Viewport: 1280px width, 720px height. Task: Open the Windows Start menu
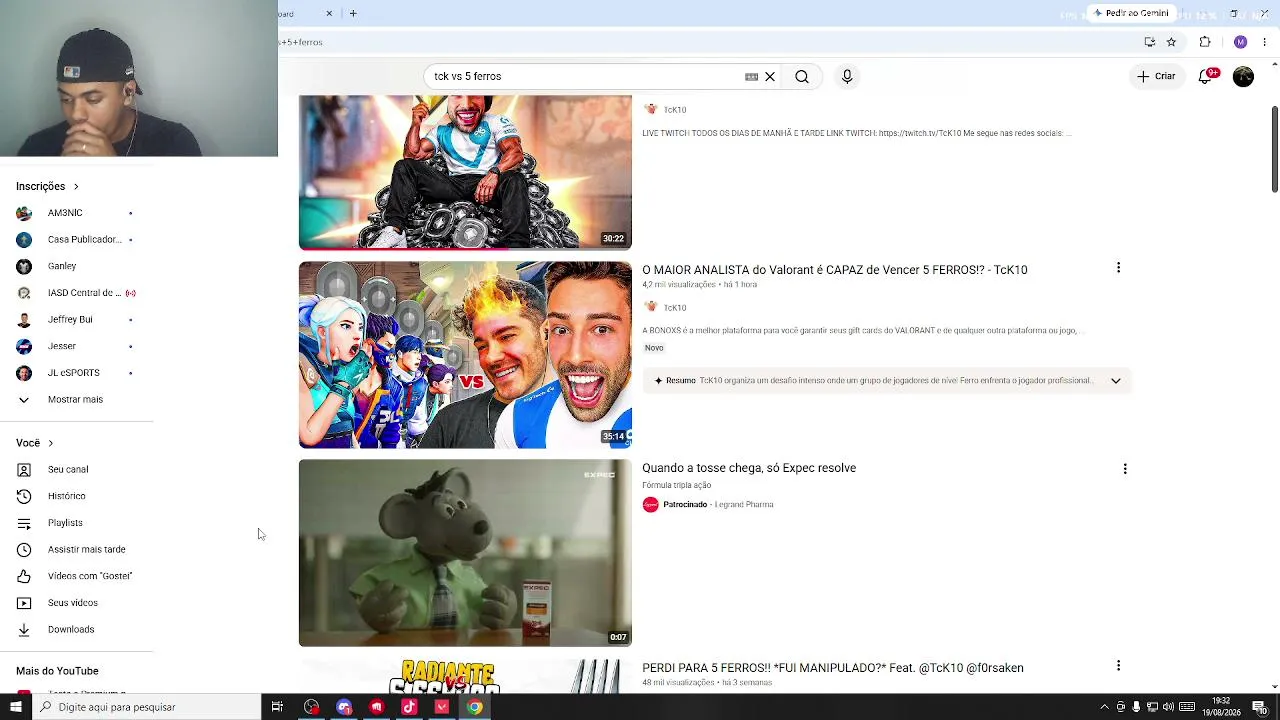15,707
